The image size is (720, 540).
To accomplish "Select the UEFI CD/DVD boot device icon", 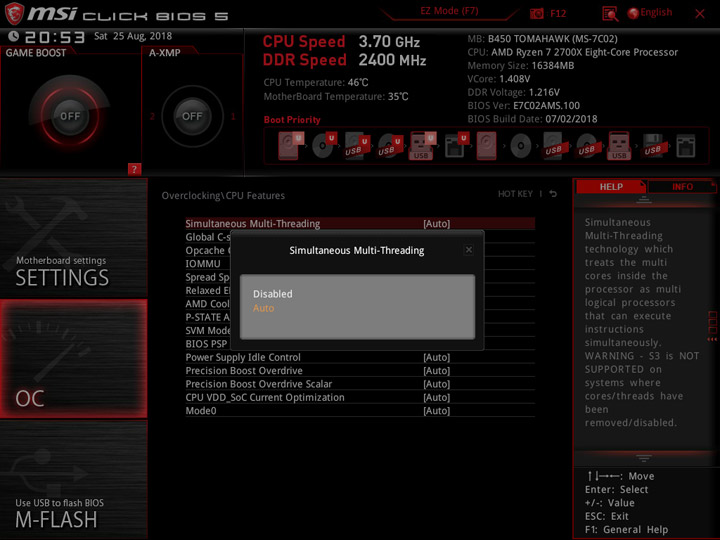I will pos(324,146).
